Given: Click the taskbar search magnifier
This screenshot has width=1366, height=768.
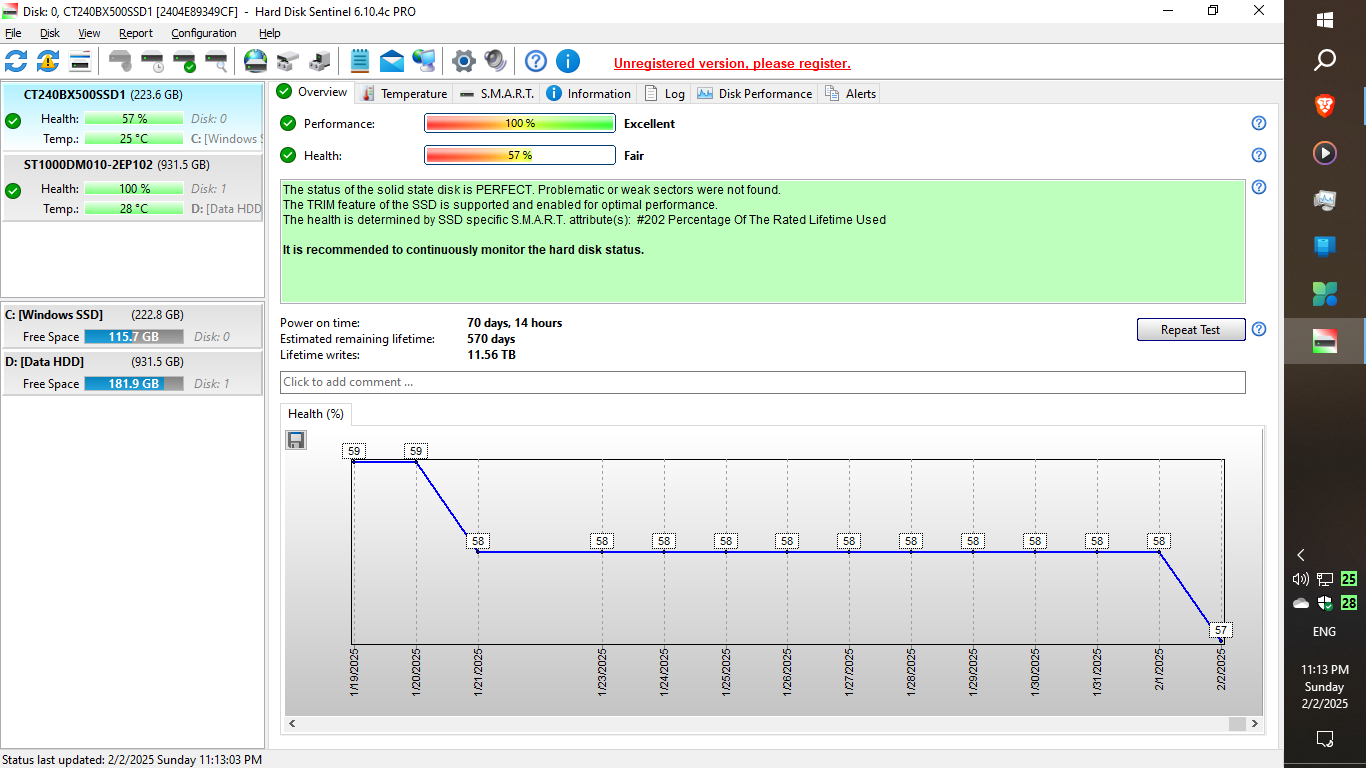Looking at the screenshot, I should [x=1325, y=61].
